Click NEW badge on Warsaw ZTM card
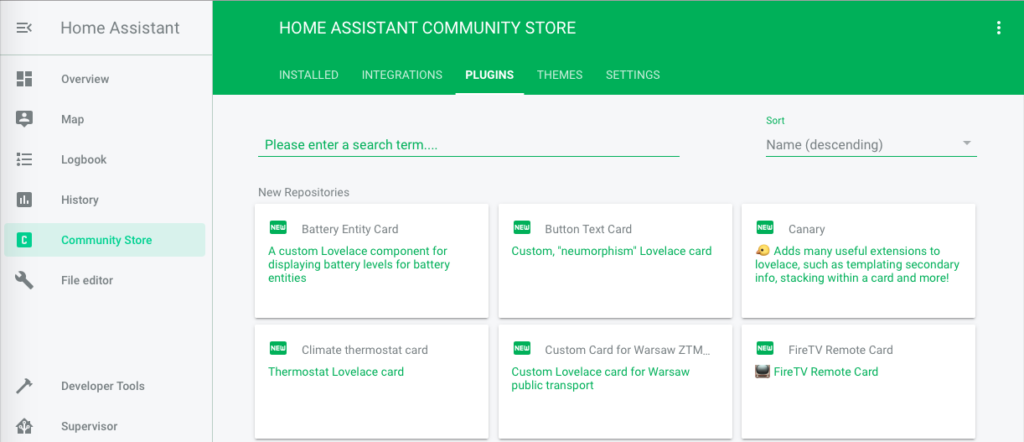 pyautogui.click(x=522, y=348)
